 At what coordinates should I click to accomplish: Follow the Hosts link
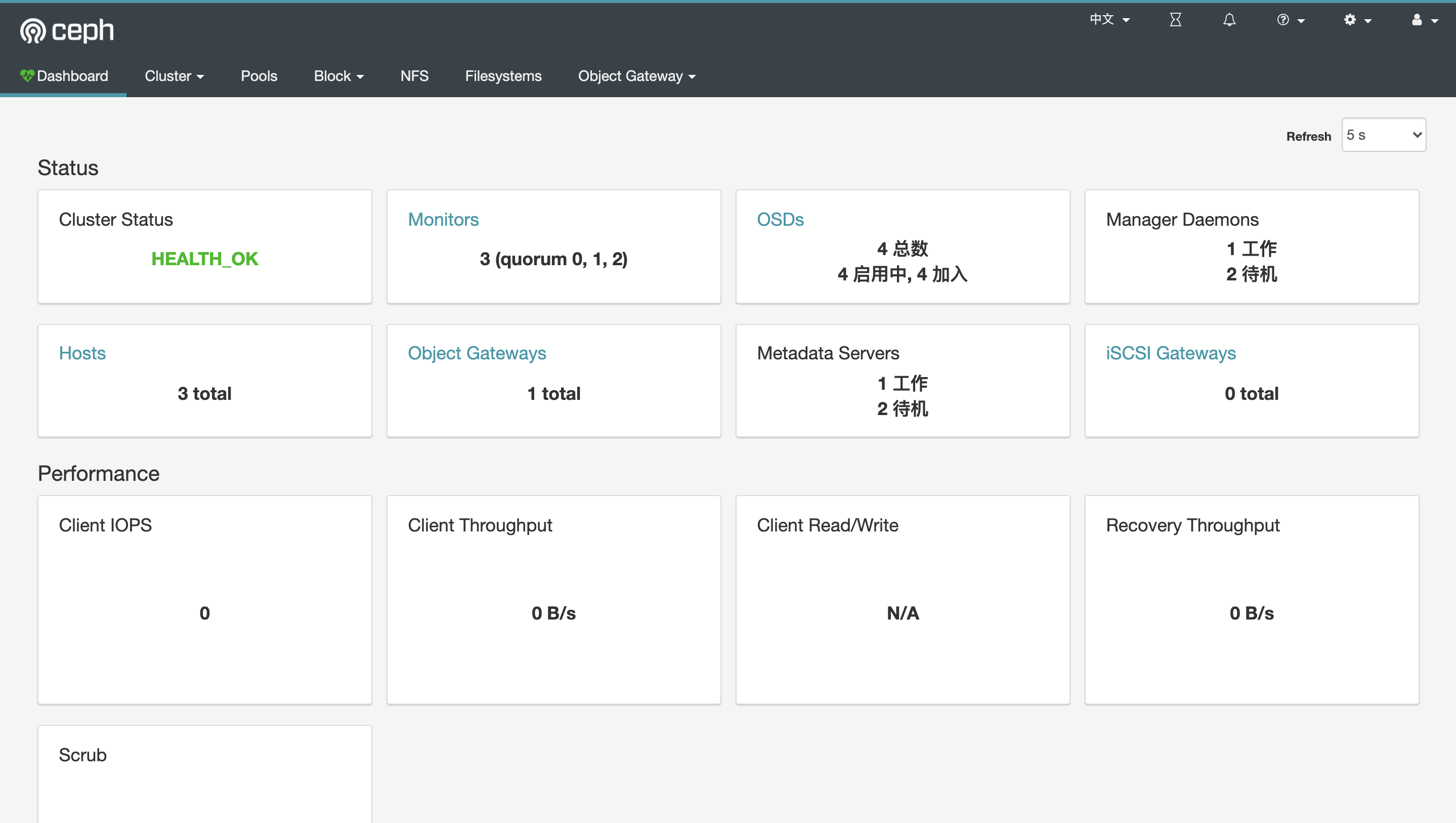coord(82,352)
